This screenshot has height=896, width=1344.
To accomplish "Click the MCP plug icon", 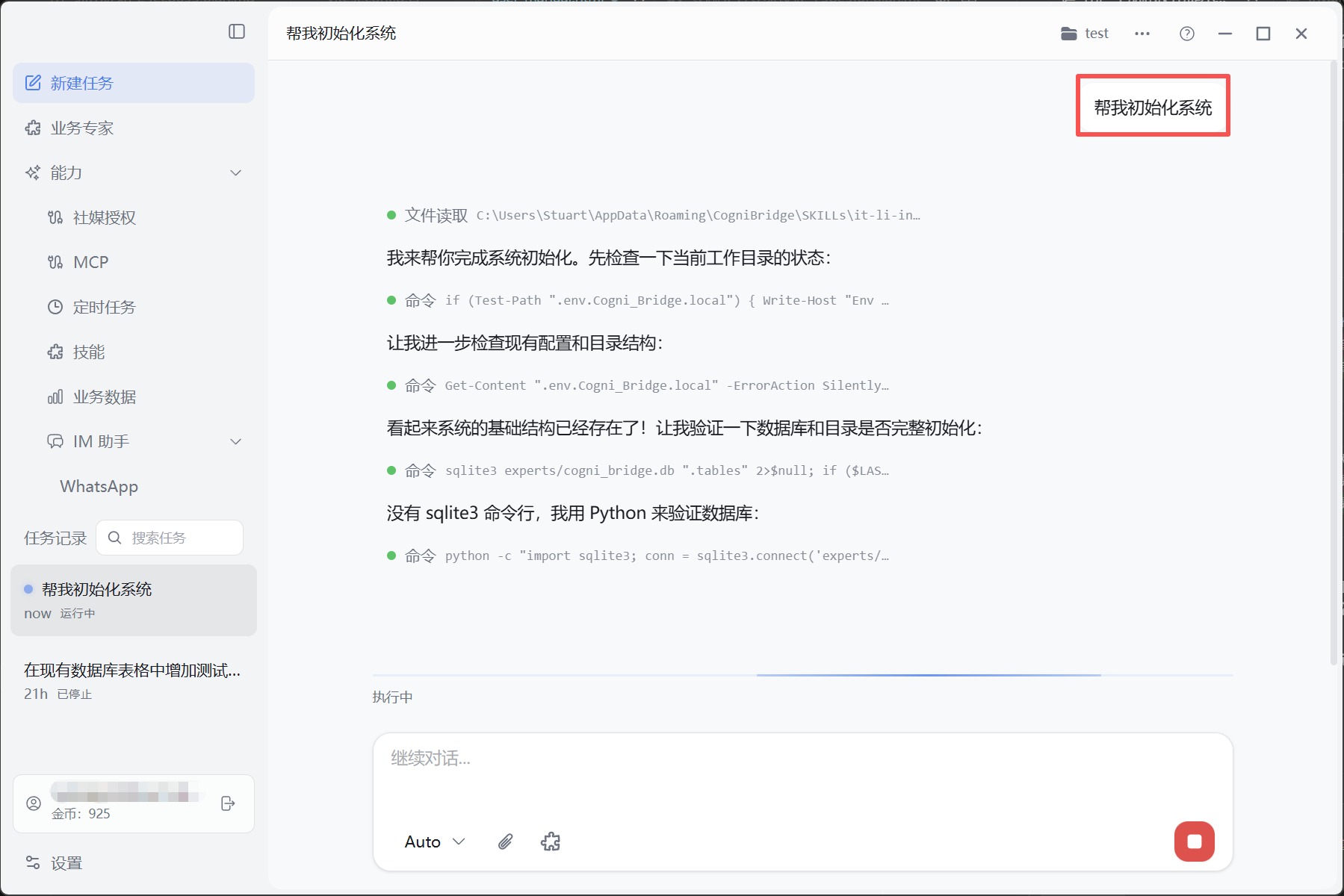I will pos(55,262).
